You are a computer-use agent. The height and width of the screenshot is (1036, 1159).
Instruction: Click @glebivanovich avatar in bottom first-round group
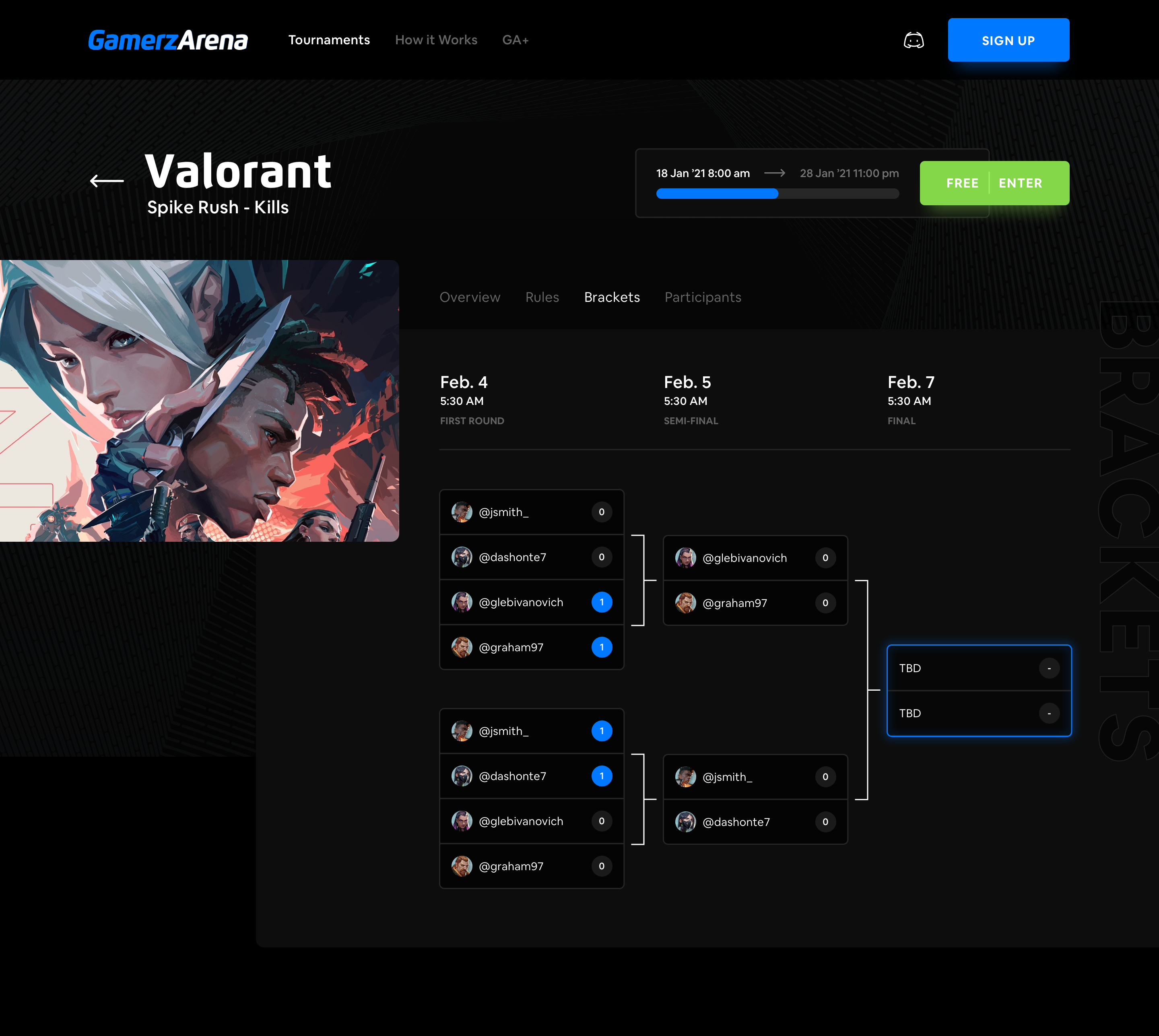(462, 821)
